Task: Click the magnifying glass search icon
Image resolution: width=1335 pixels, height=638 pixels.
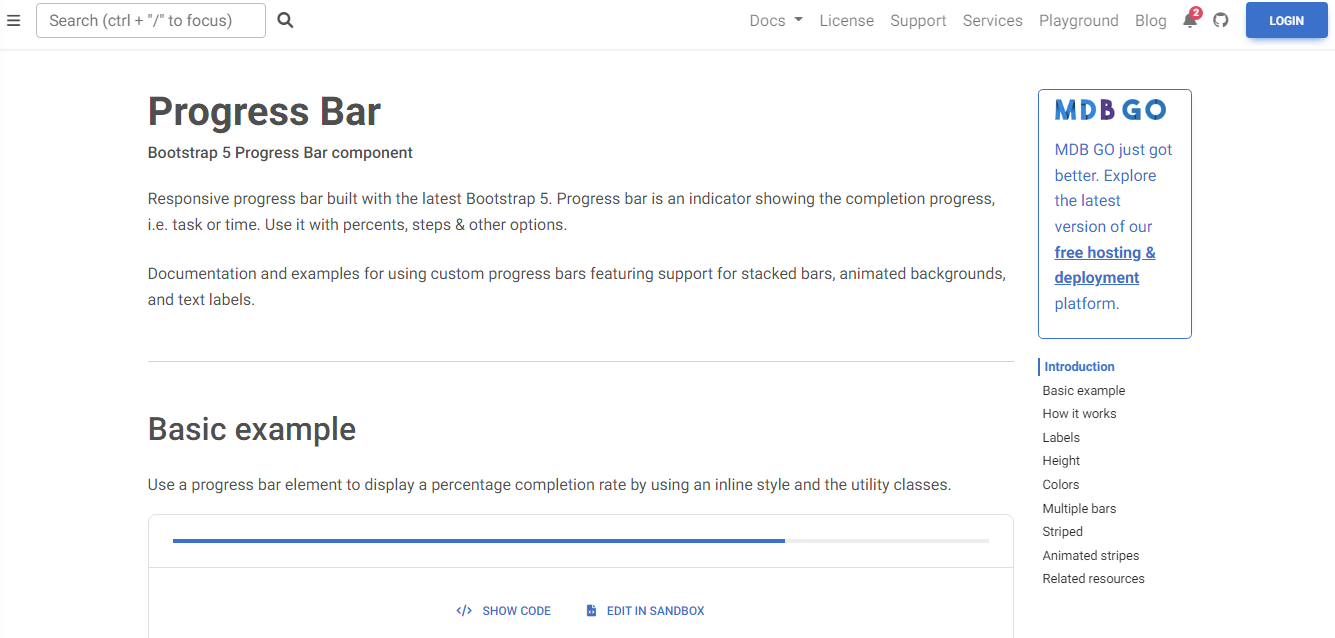Action: tap(286, 20)
